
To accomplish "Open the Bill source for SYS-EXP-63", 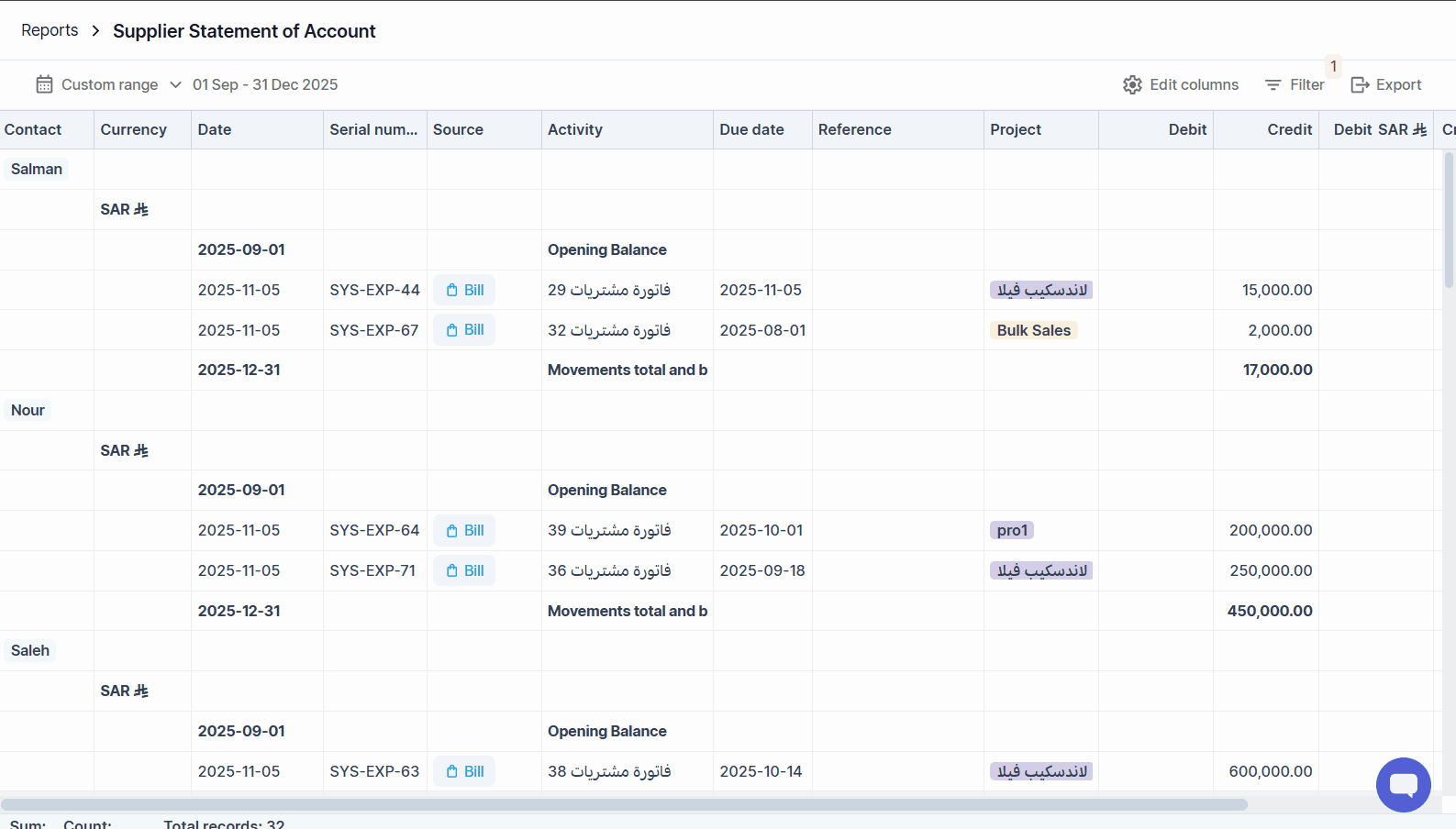I will (x=464, y=771).
